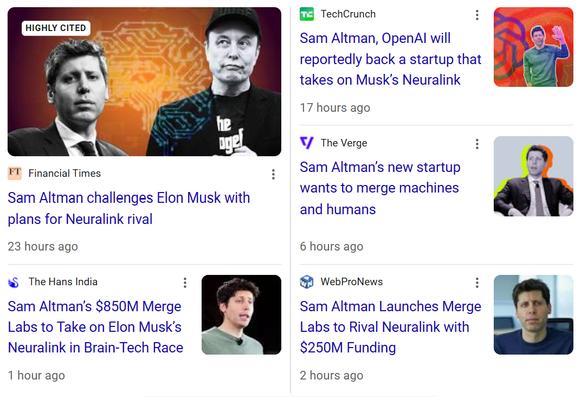Click The Verge source logo icon

pyautogui.click(x=306, y=143)
